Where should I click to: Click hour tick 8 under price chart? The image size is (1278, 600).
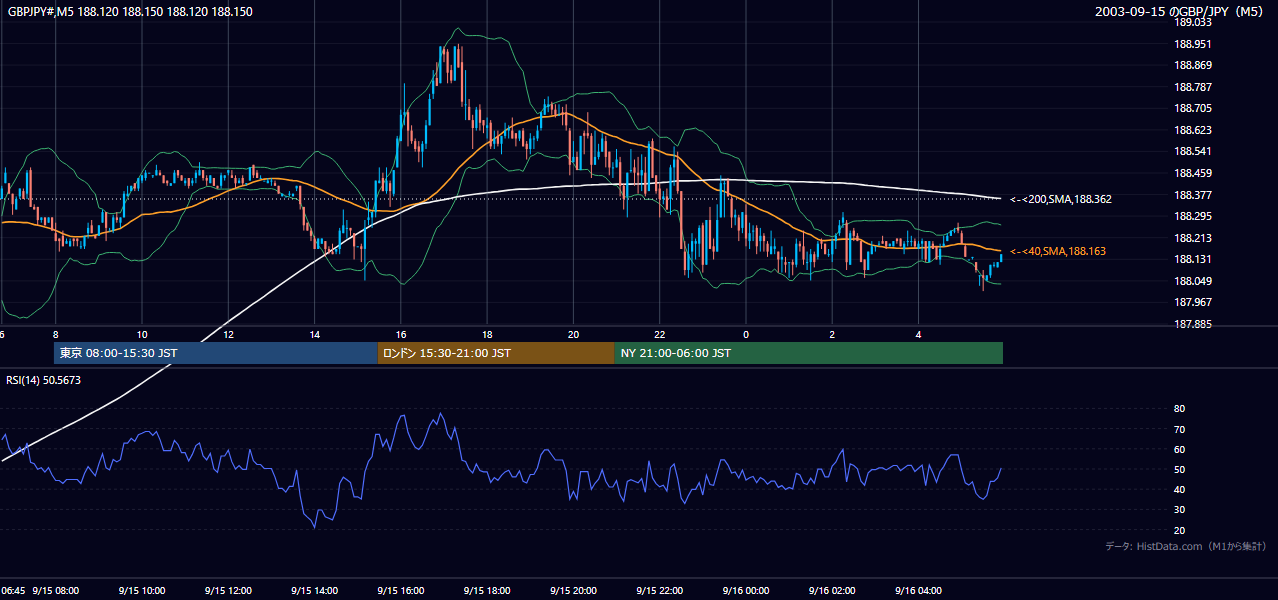(55, 334)
